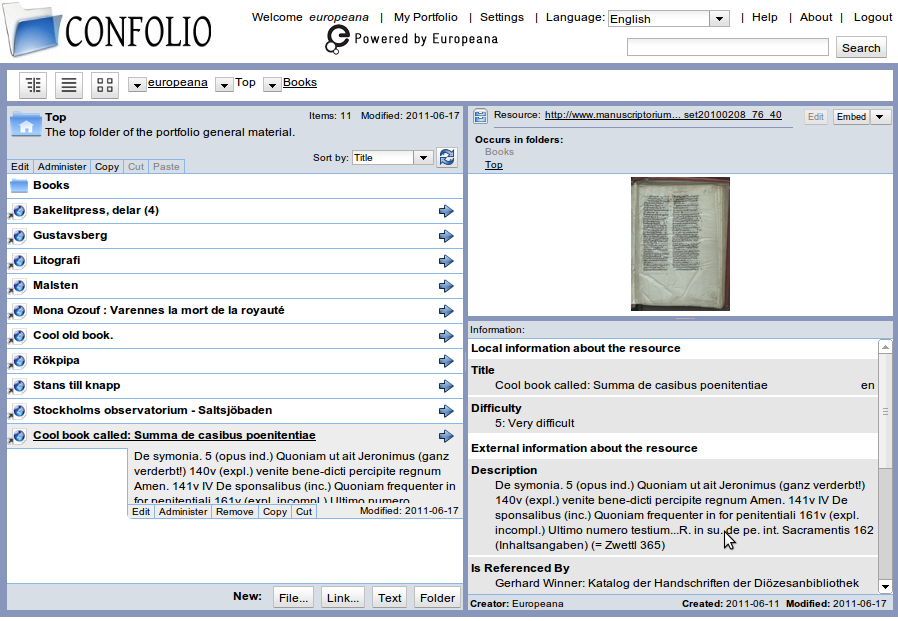Open My Portfolio in the top menu
Image resolution: width=898 pixels, height=621 pixels.
click(x=425, y=17)
